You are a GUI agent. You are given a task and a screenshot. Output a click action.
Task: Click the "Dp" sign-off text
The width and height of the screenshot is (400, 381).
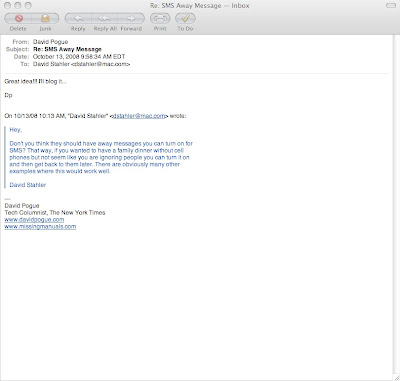pos(8,95)
